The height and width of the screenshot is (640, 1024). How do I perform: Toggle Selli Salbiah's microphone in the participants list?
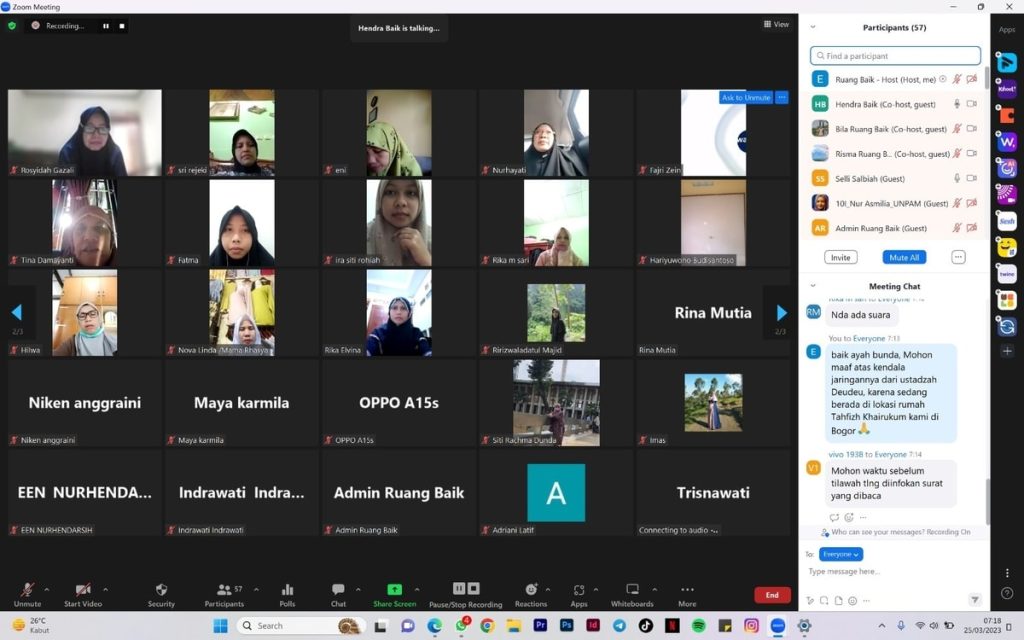[957, 178]
